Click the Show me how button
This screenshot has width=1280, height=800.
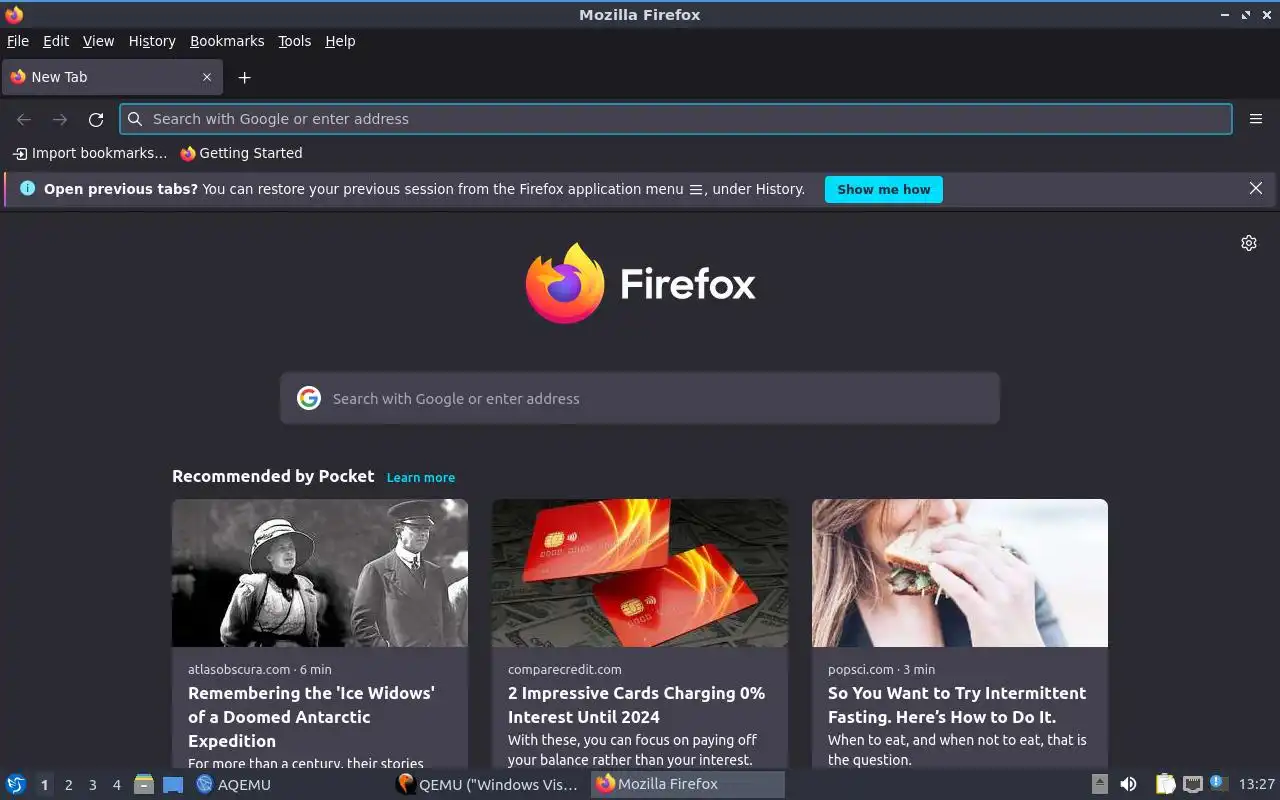pyautogui.click(x=883, y=189)
